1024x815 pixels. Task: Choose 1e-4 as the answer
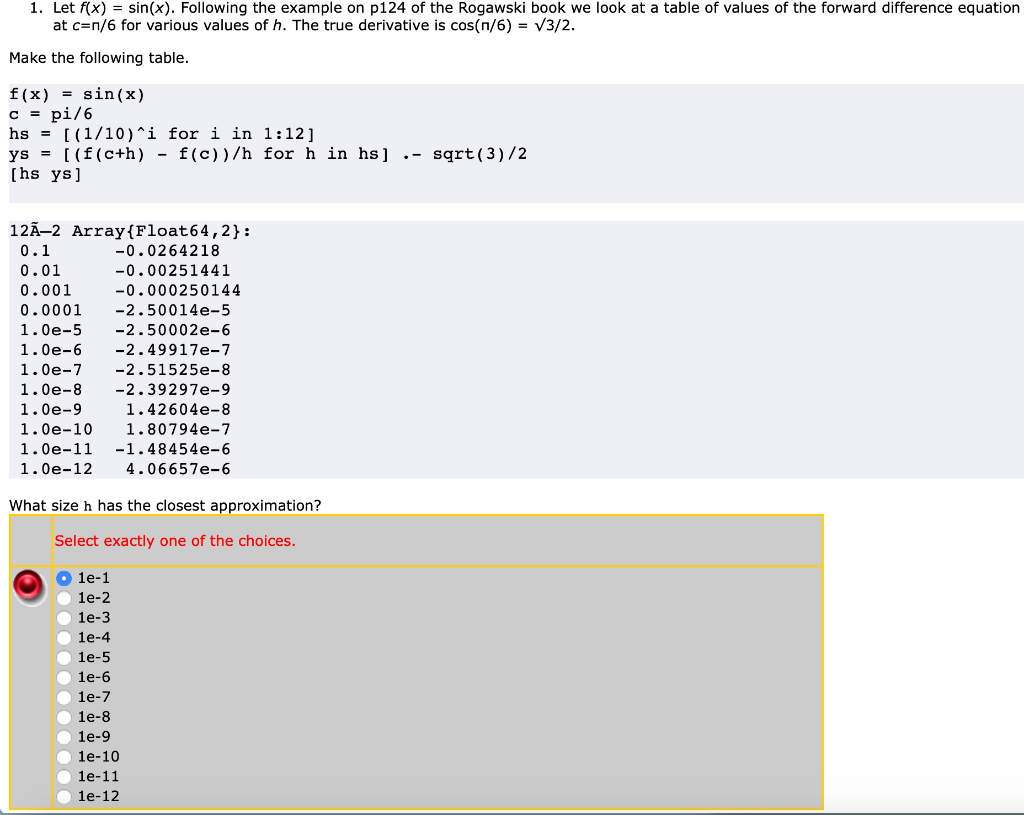pos(63,637)
